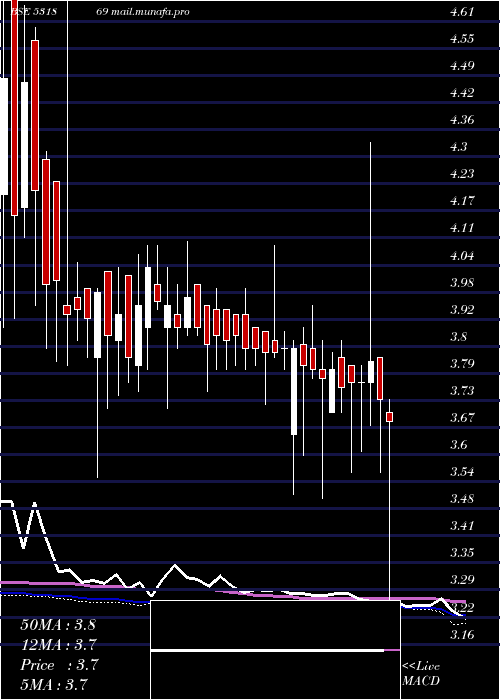Click the 50MA : 3.8 legend entry
Screen dimensions: 500x700
(x=58, y=625)
